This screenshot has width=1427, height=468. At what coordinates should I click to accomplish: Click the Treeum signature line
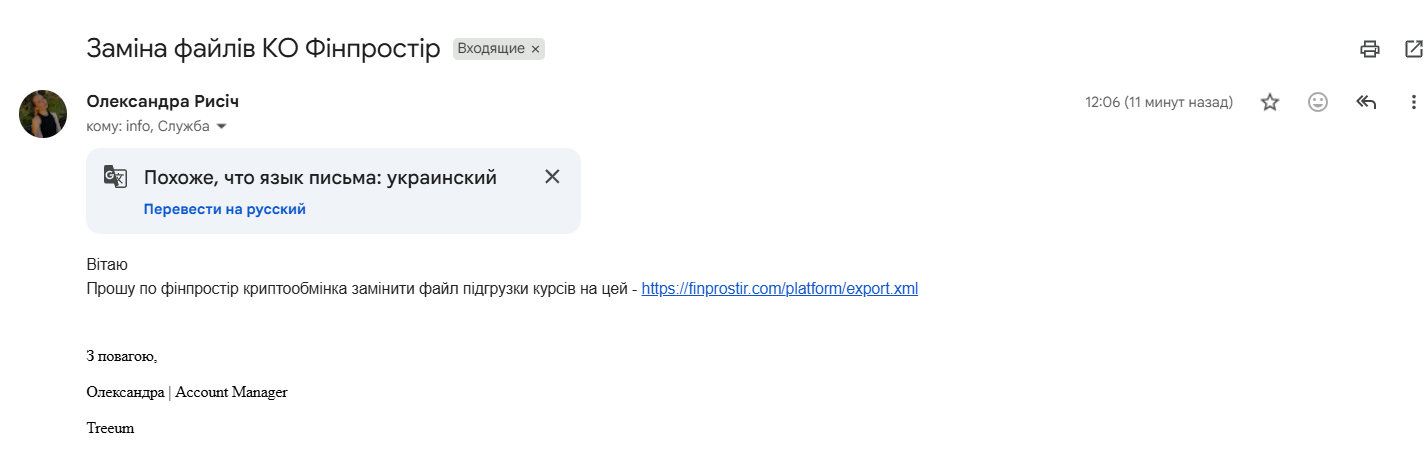110,428
